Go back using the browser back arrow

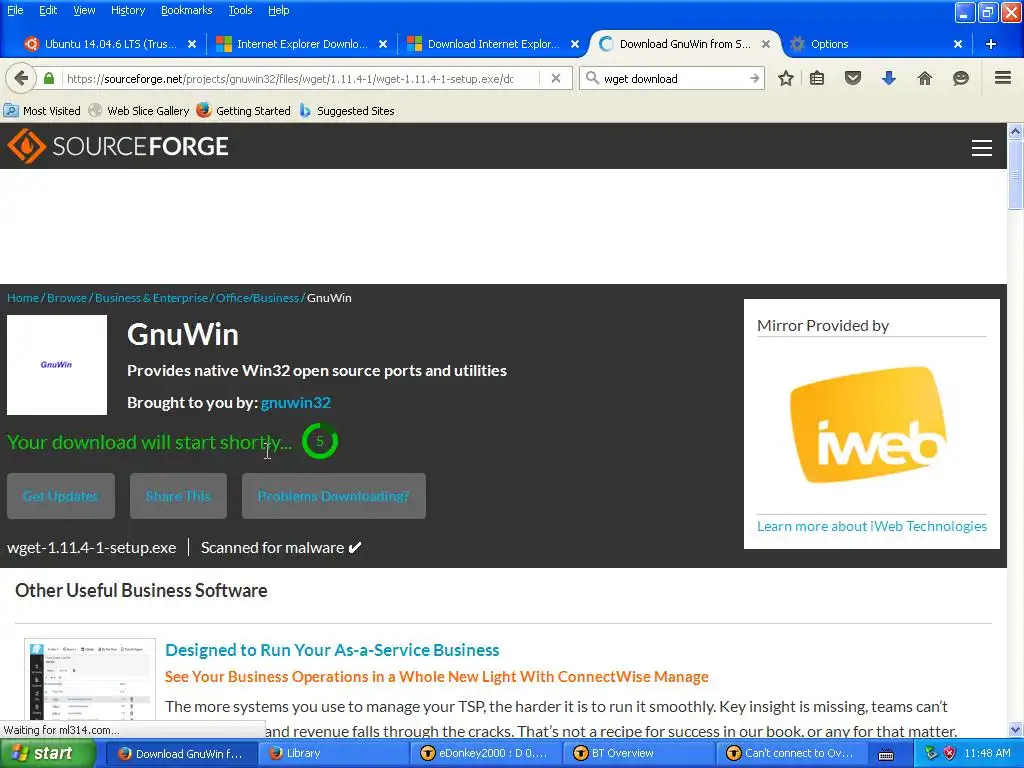(21, 78)
